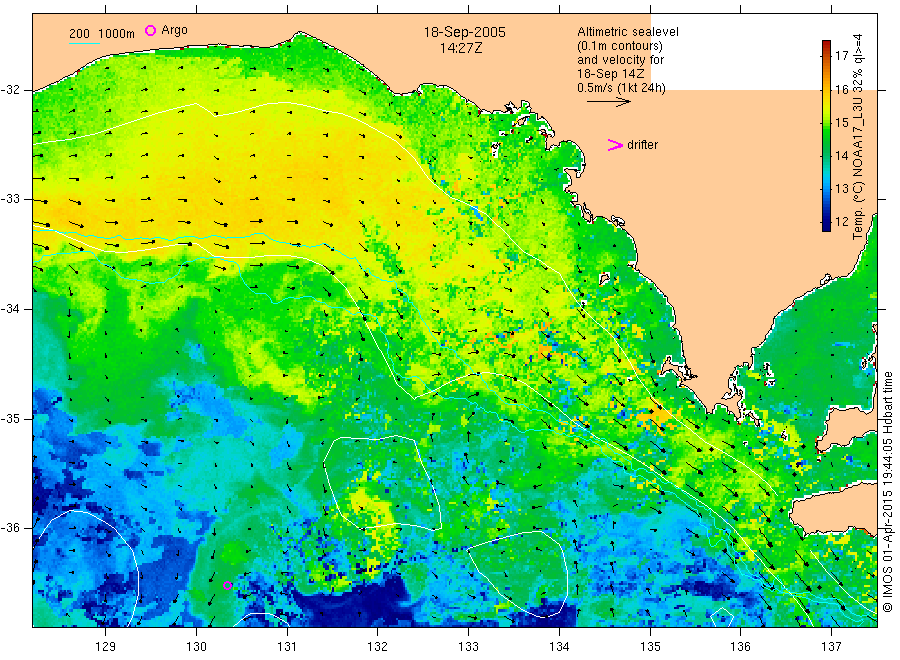This screenshot has width=900, height=660.
Task: Click the -34 latitude axis label
Action: pyautogui.click(x=10, y=309)
